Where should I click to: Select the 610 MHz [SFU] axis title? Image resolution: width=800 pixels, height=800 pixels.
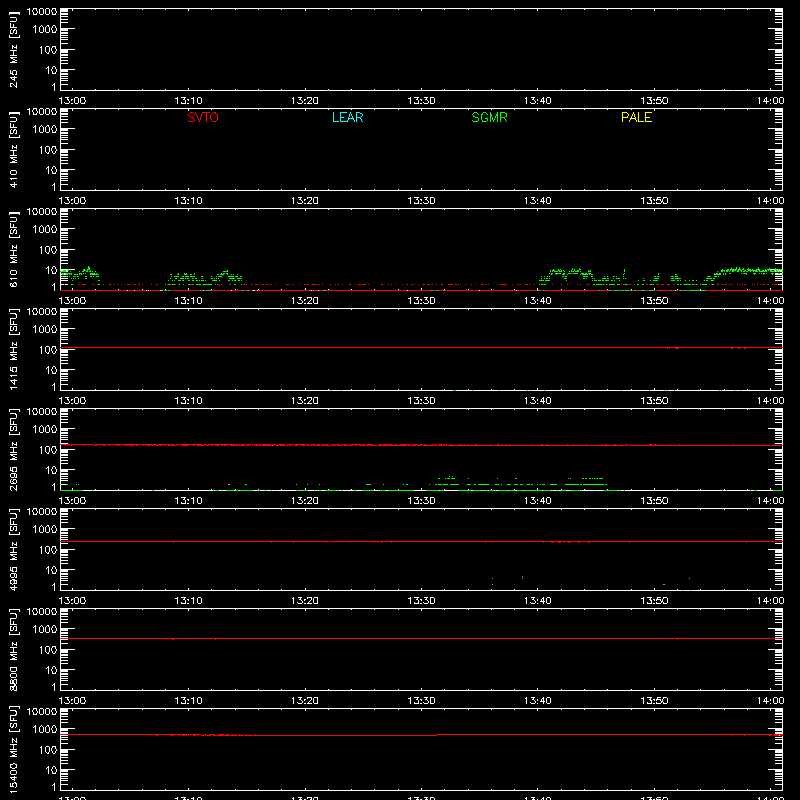[14, 249]
